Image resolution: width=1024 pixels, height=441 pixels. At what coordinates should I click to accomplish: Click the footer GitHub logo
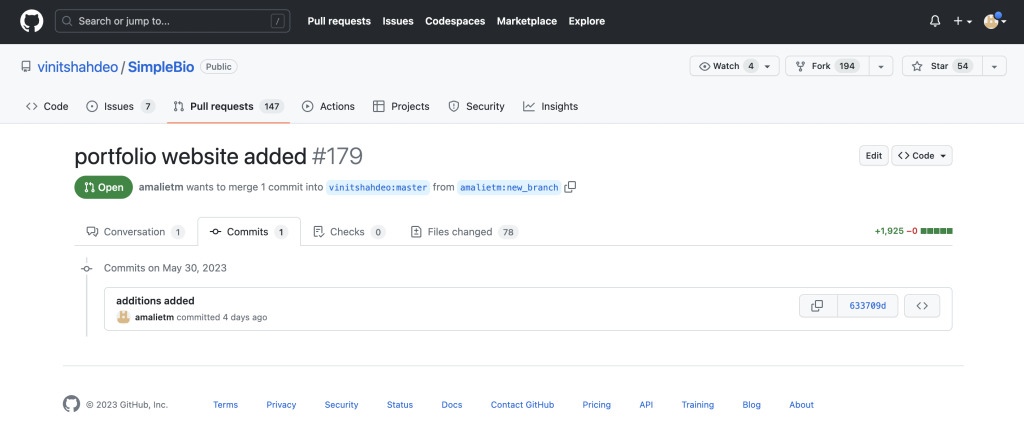pos(71,404)
